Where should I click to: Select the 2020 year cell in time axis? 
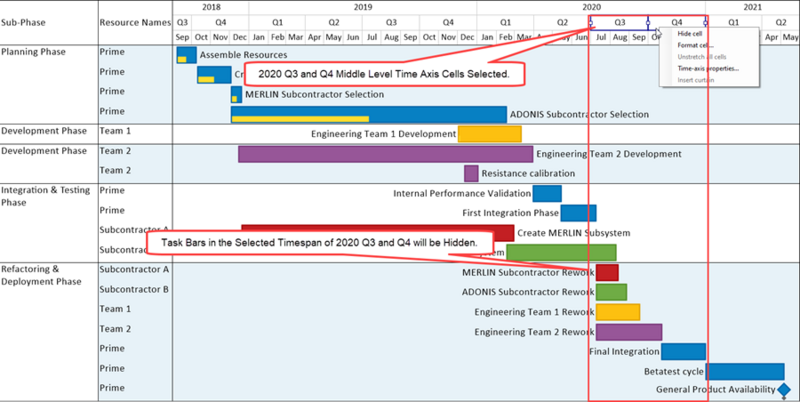(591, 7)
